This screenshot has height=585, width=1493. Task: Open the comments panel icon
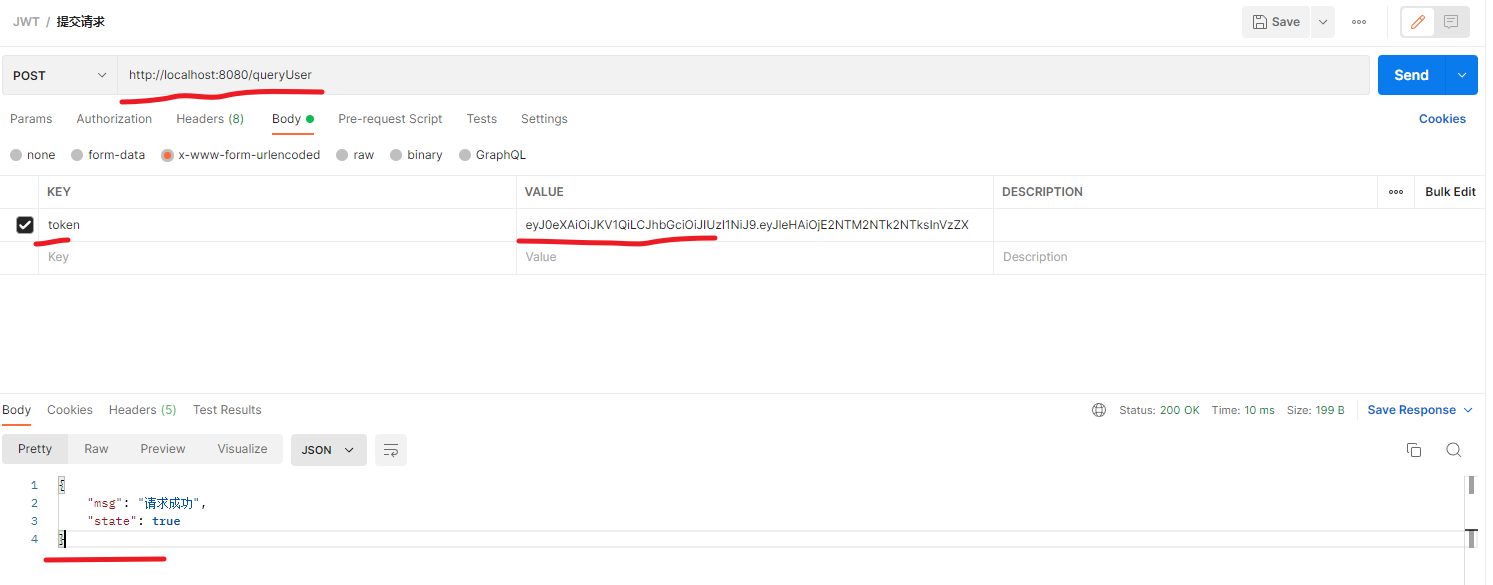click(1451, 22)
